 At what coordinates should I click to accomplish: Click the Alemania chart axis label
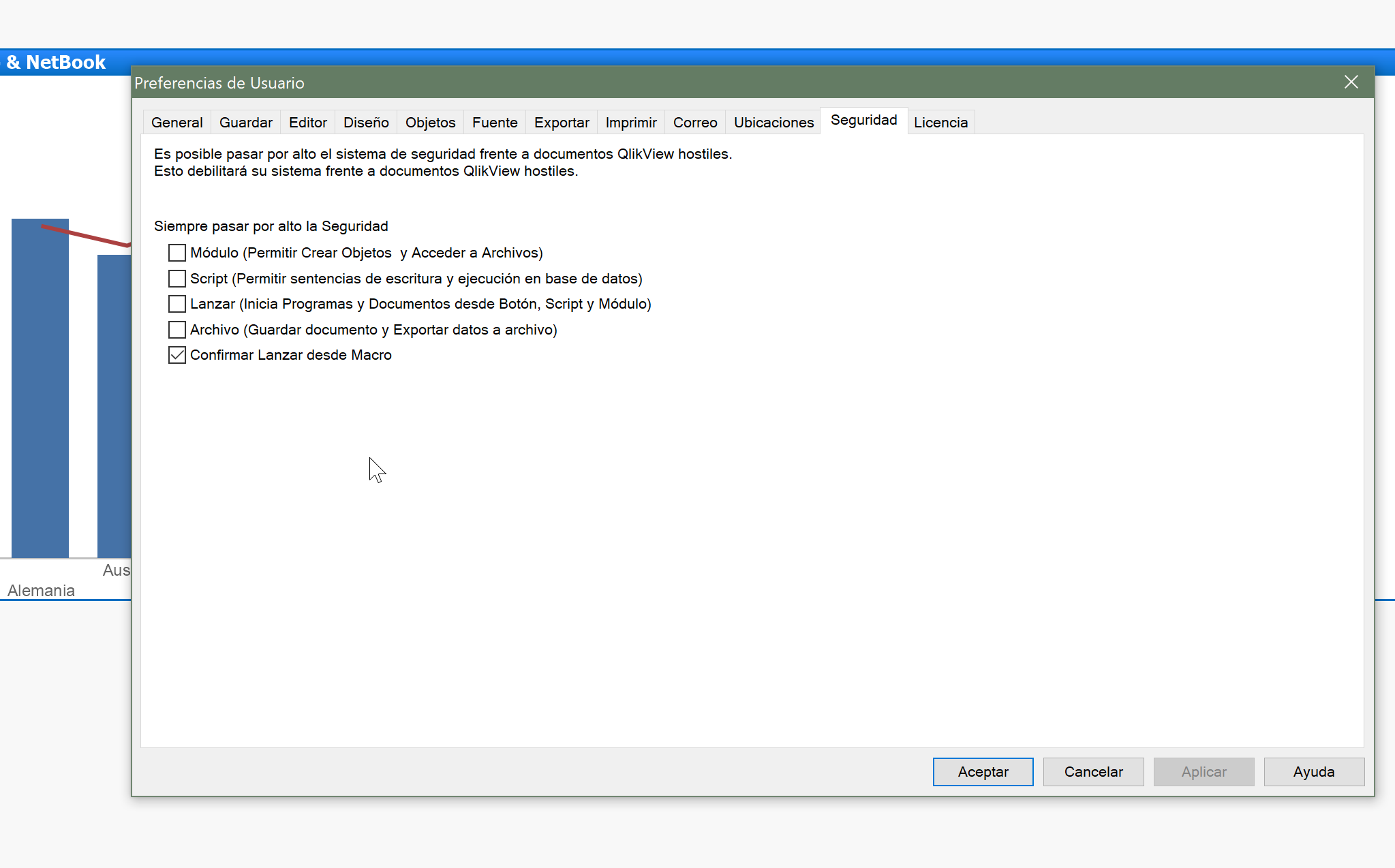[41, 591]
